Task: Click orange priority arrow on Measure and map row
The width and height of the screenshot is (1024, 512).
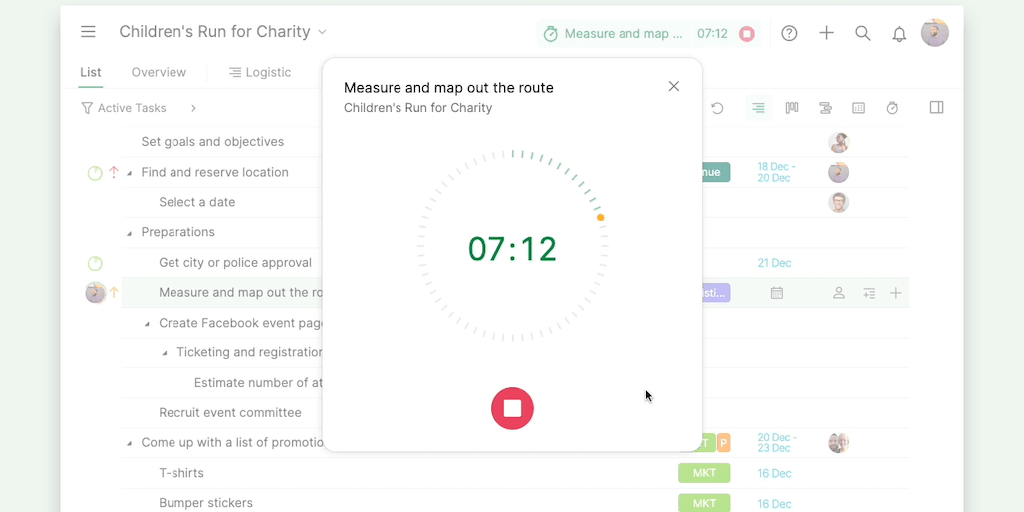Action: pyautogui.click(x=114, y=293)
